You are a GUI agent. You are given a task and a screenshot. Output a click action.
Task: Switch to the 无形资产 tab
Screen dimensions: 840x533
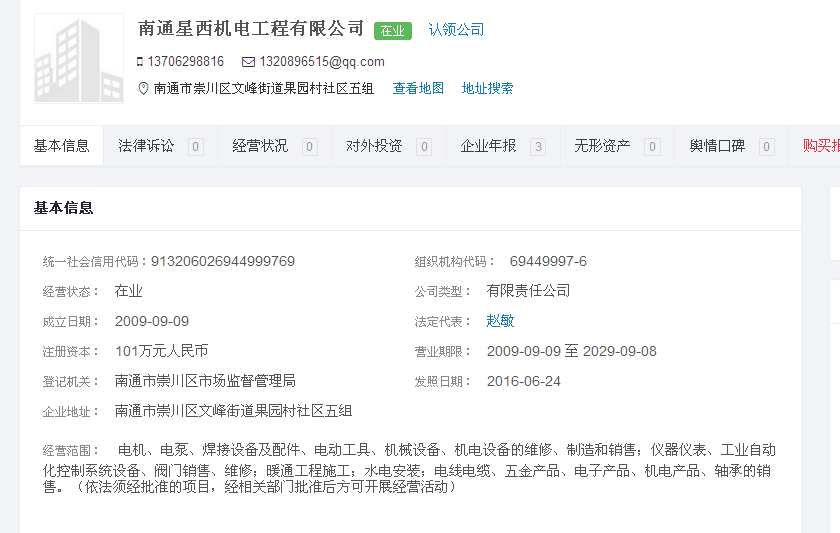click(x=602, y=146)
